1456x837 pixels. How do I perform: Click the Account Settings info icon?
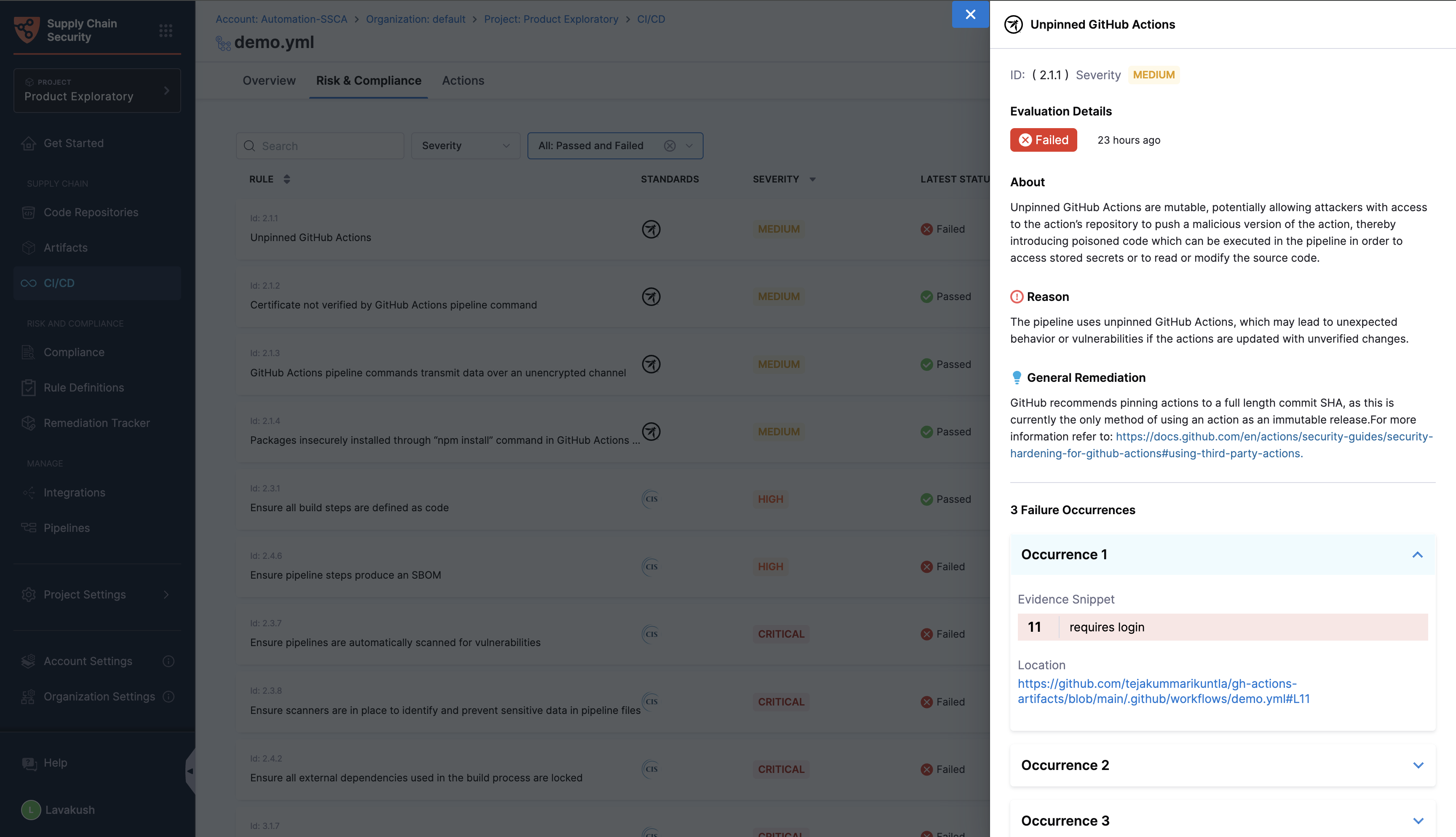[x=169, y=661]
